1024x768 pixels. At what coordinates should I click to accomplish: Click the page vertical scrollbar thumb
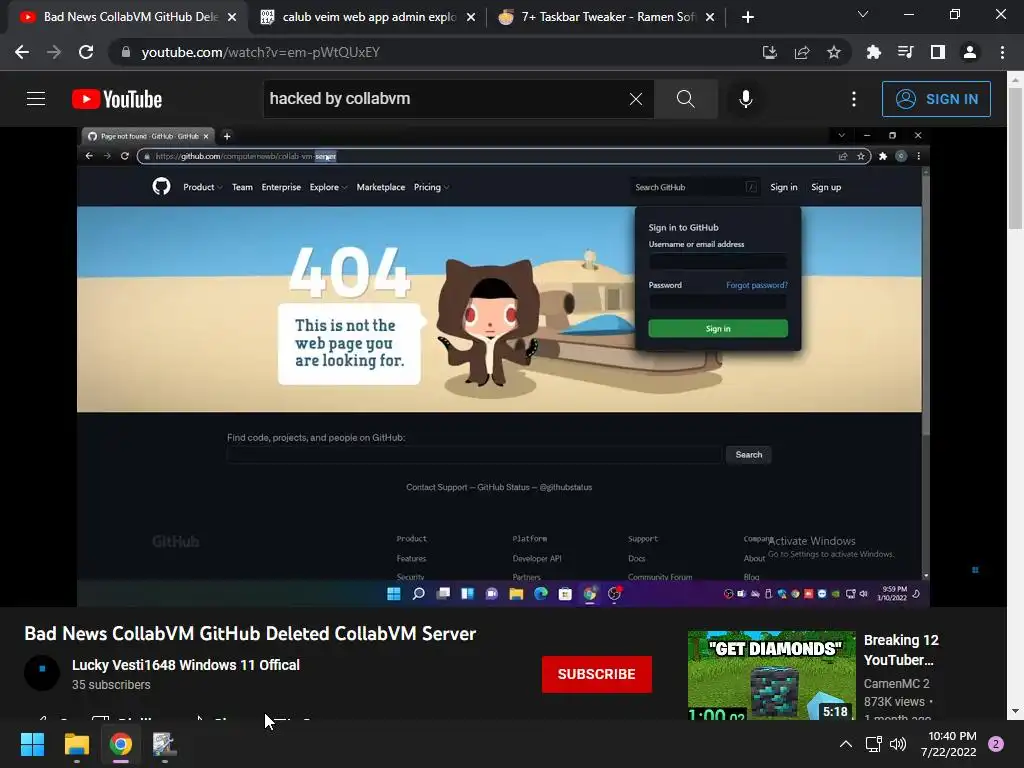(x=1015, y=159)
